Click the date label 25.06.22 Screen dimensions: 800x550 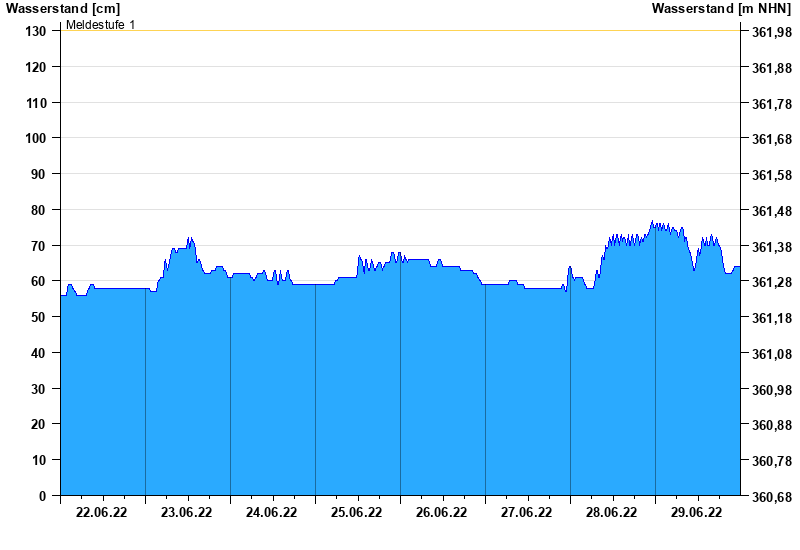356,512
